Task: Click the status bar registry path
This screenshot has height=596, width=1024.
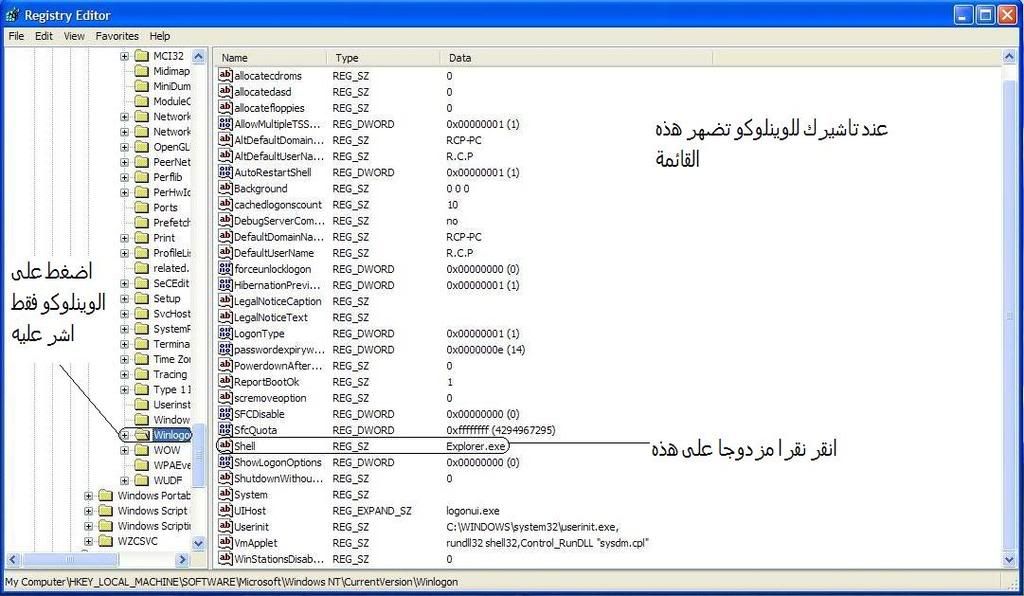Action: tap(232, 582)
